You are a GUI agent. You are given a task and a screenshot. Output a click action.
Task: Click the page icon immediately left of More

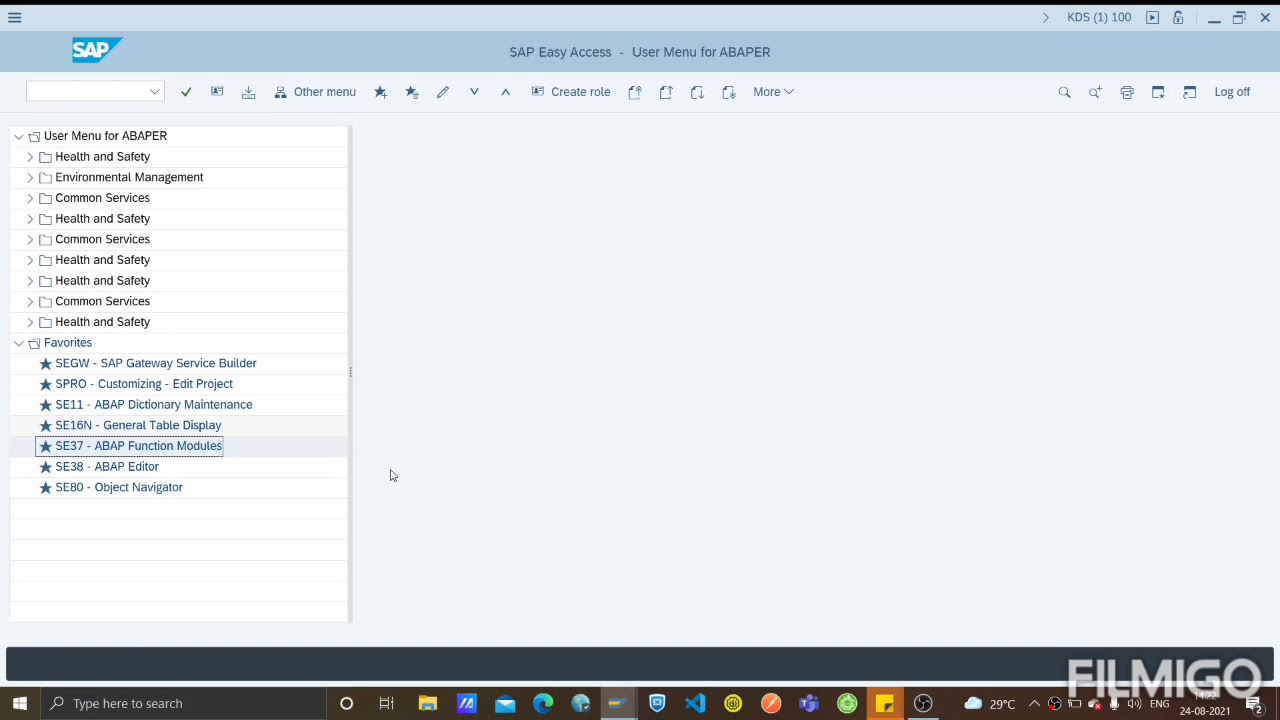coord(729,92)
